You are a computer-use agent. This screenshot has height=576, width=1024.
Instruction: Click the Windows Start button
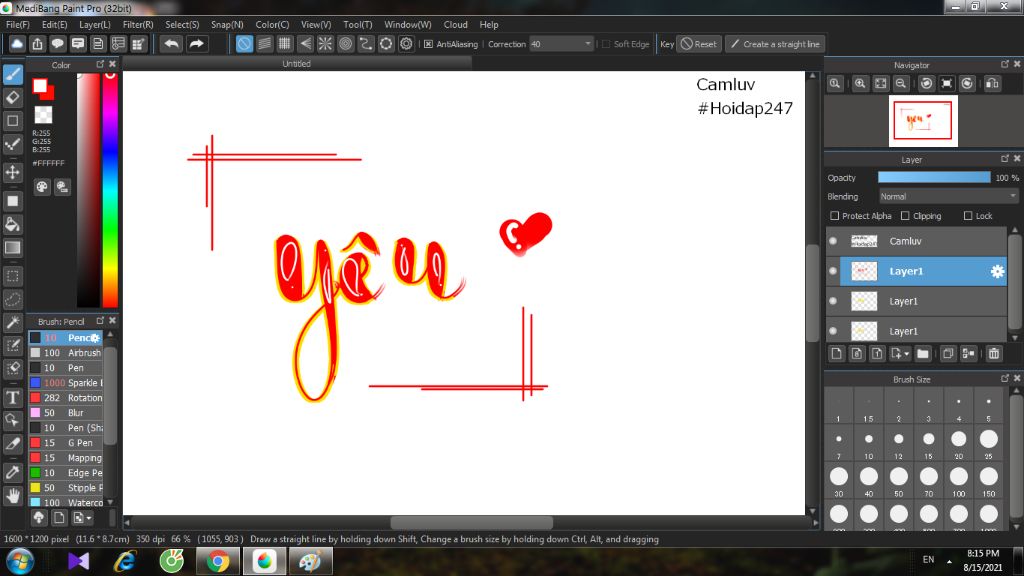click(x=20, y=561)
